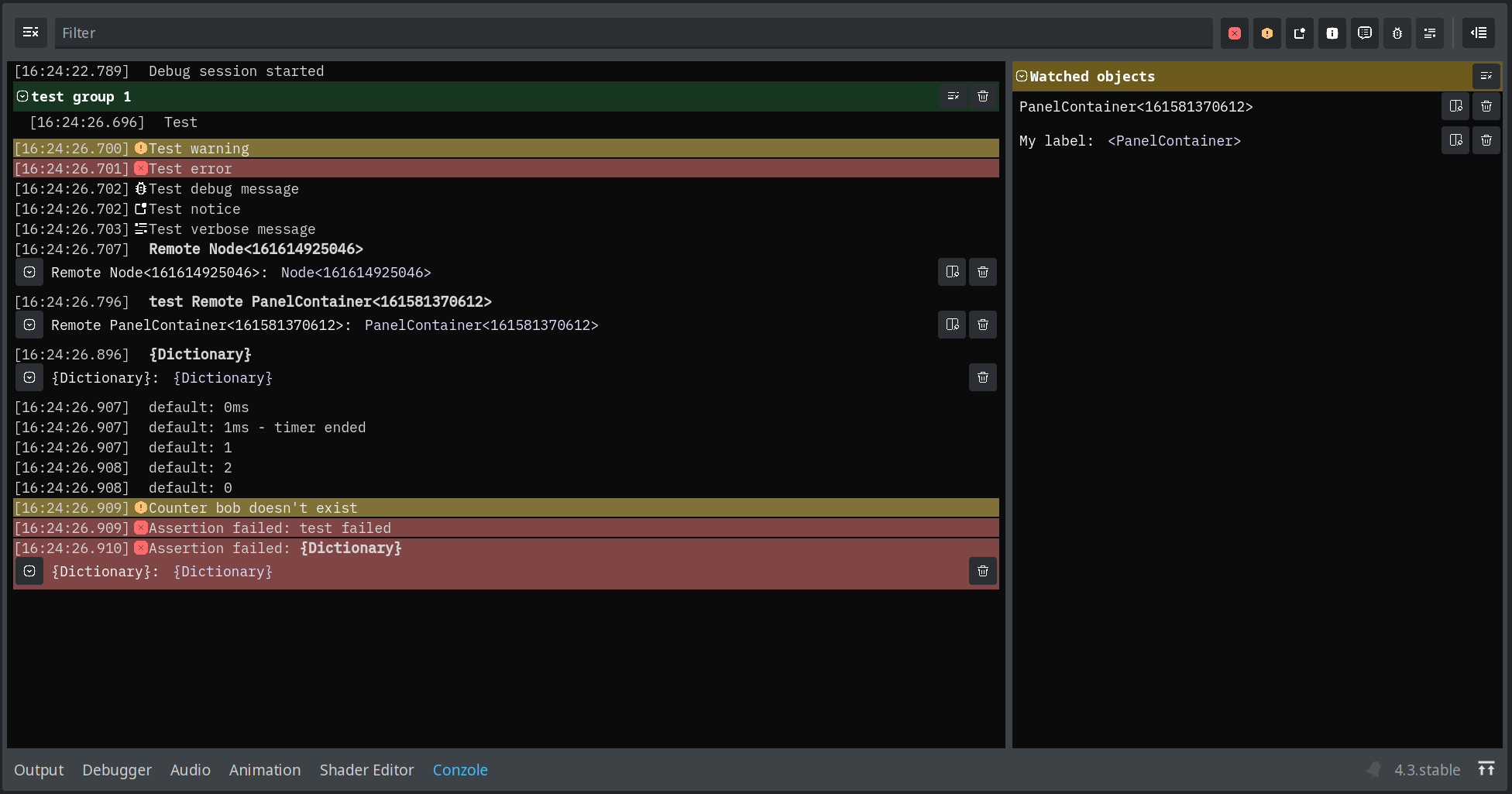Remove watched PanelContainer<161581370612> entry

[1486, 106]
